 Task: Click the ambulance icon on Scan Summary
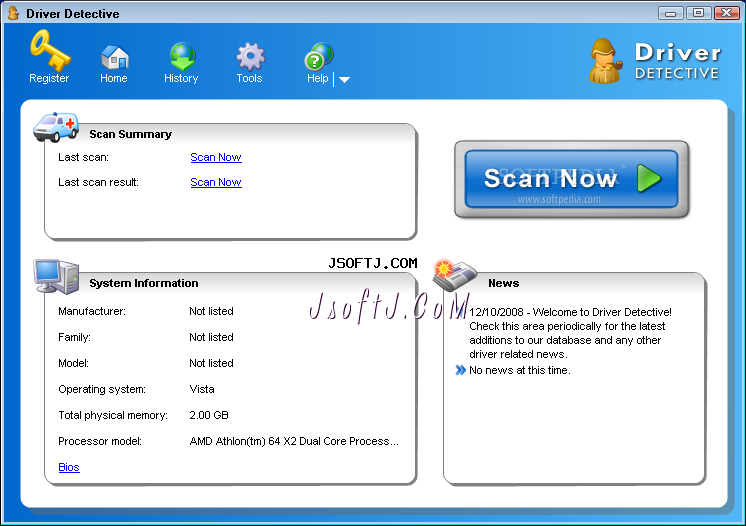[56, 127]
